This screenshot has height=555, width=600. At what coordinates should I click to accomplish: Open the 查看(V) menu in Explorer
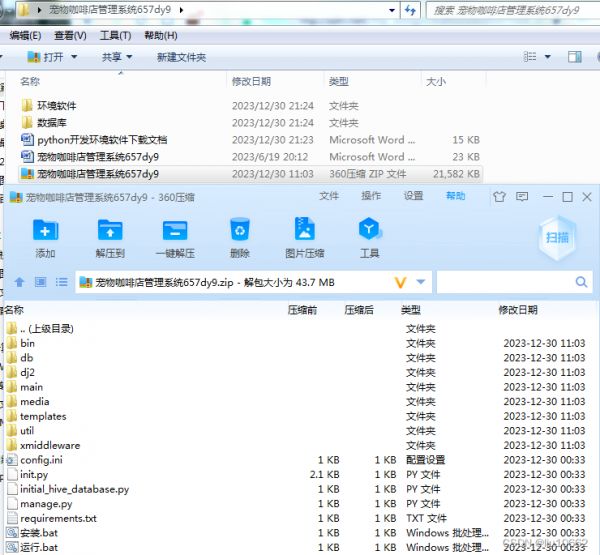click(70, 36)
